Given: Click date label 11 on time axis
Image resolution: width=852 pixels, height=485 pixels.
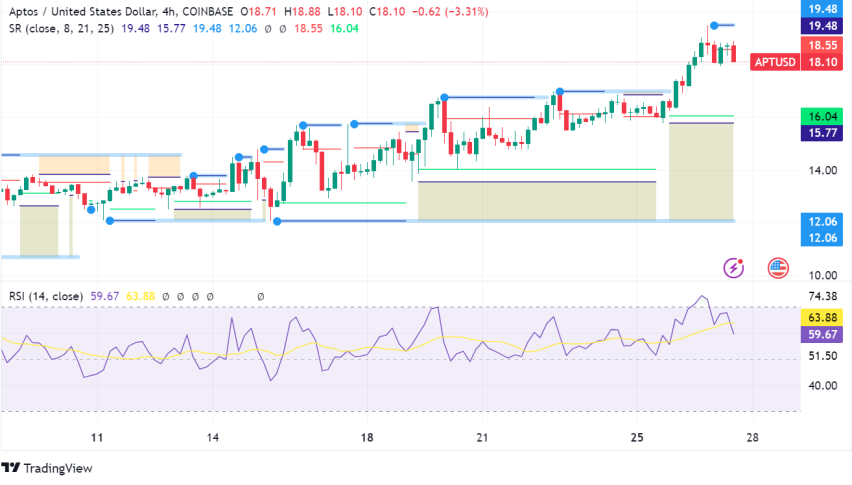Looking at the screenshot, I should tap(97, 437).
